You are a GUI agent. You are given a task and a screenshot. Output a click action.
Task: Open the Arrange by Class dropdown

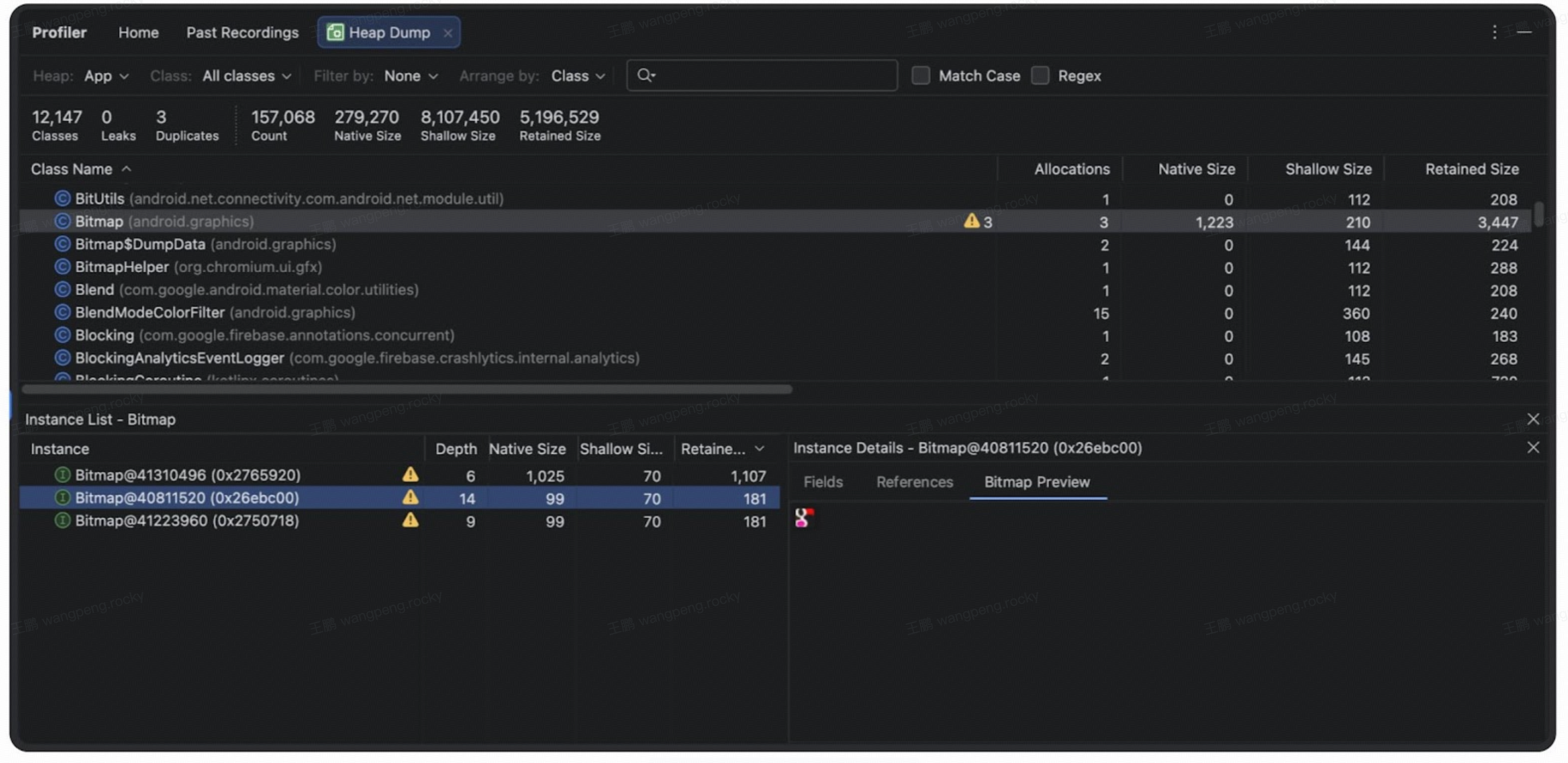[x=578, y=76]
